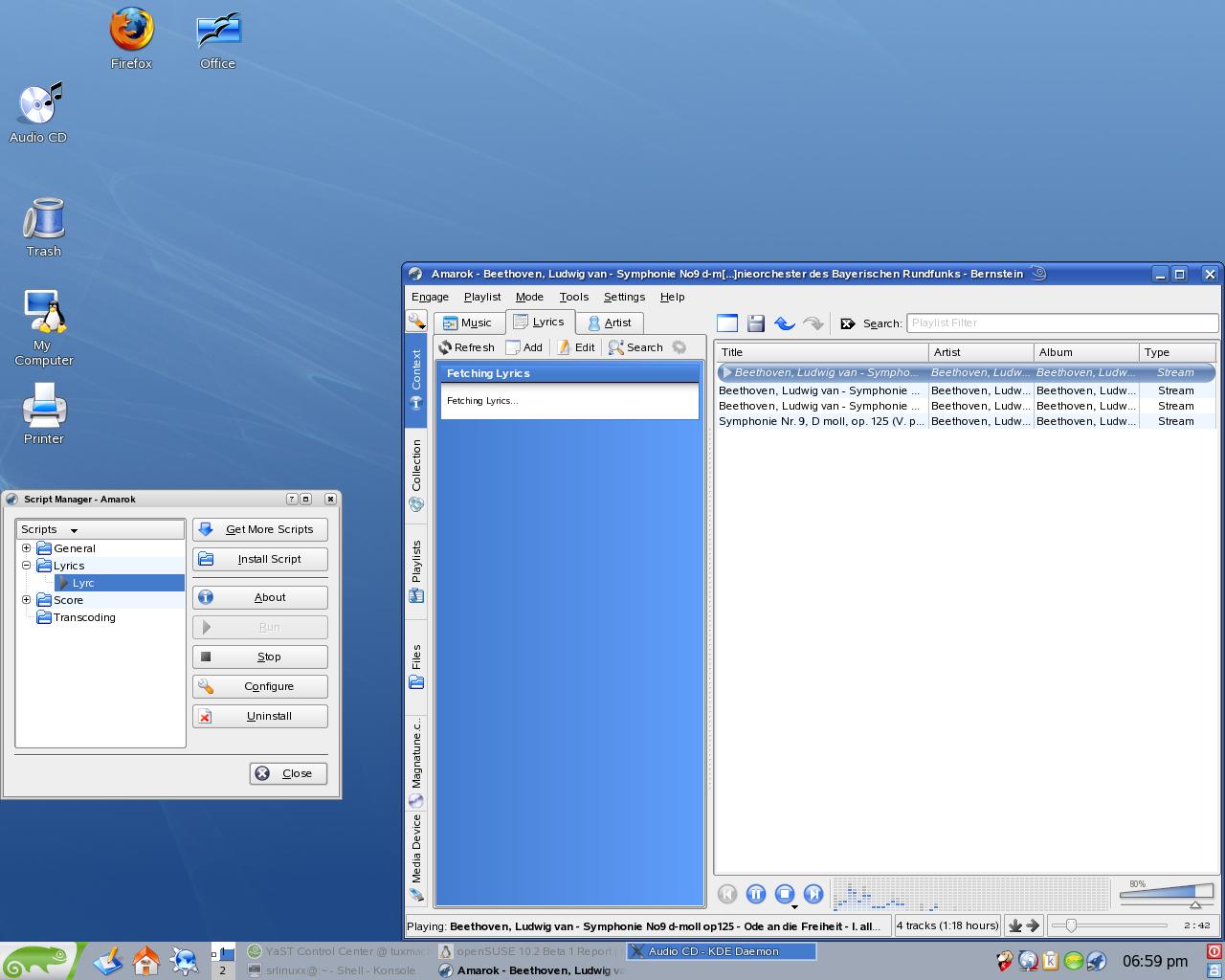Clear the Amarok playlist with the blank-page icon

[x=727, y=323]
